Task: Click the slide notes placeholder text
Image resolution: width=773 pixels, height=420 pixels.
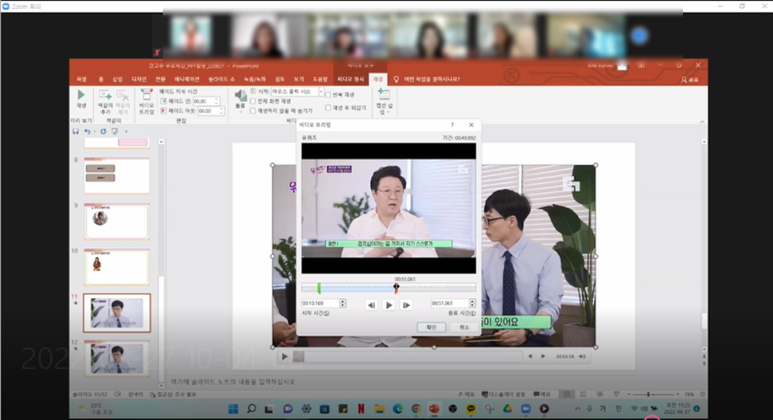Action: coord(233,382)
